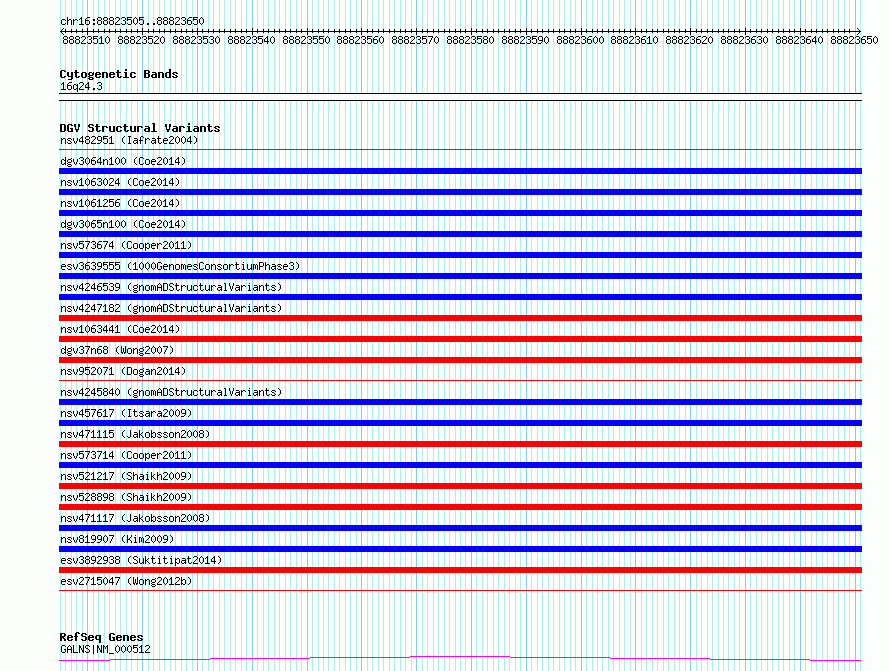Click nsv471117 (Jakobsson2008) variant label
This screenshot has width=890, height=671.
[135, 518]
